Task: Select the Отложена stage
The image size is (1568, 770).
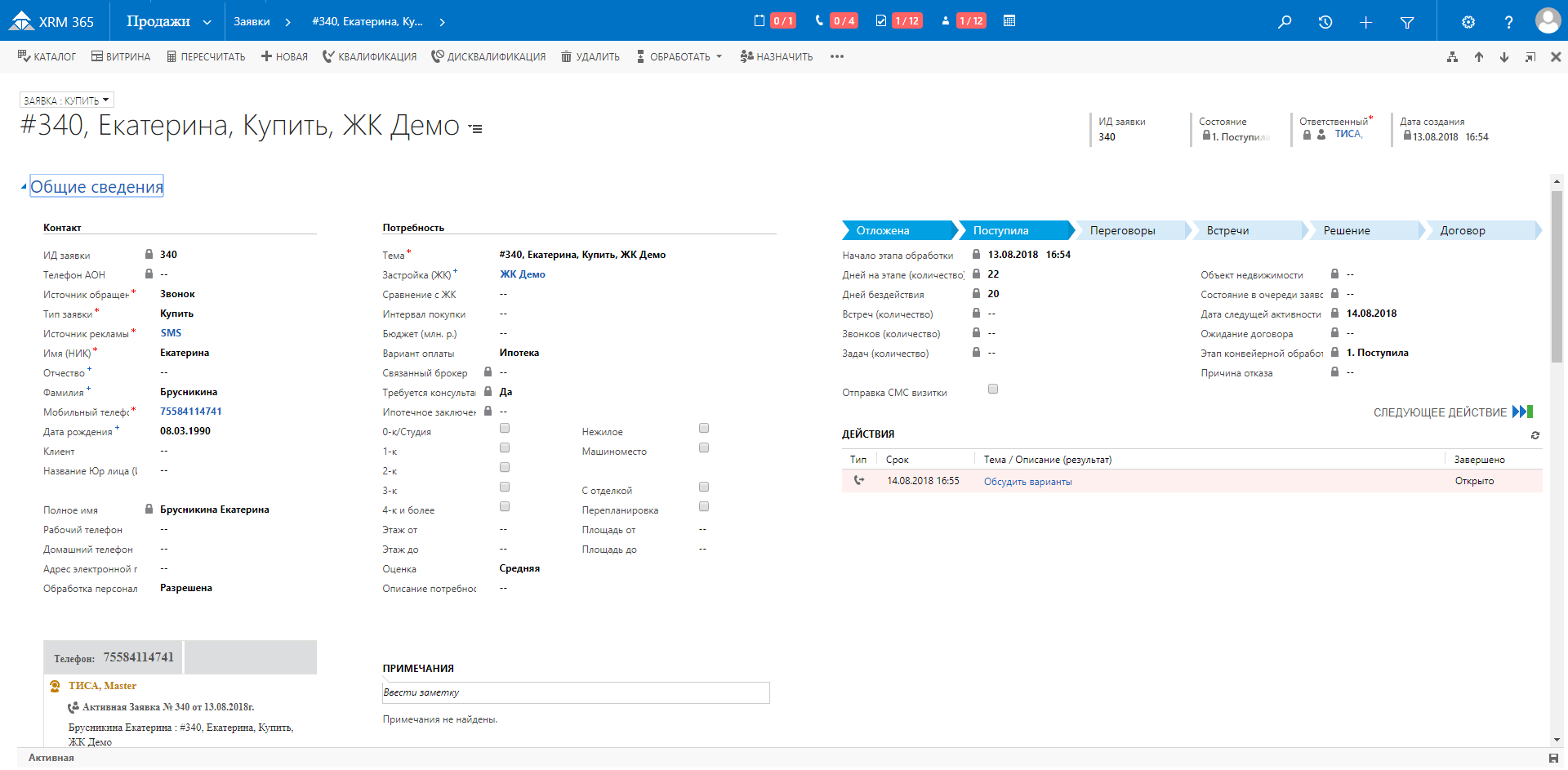Action: click(x=898, y=230)
